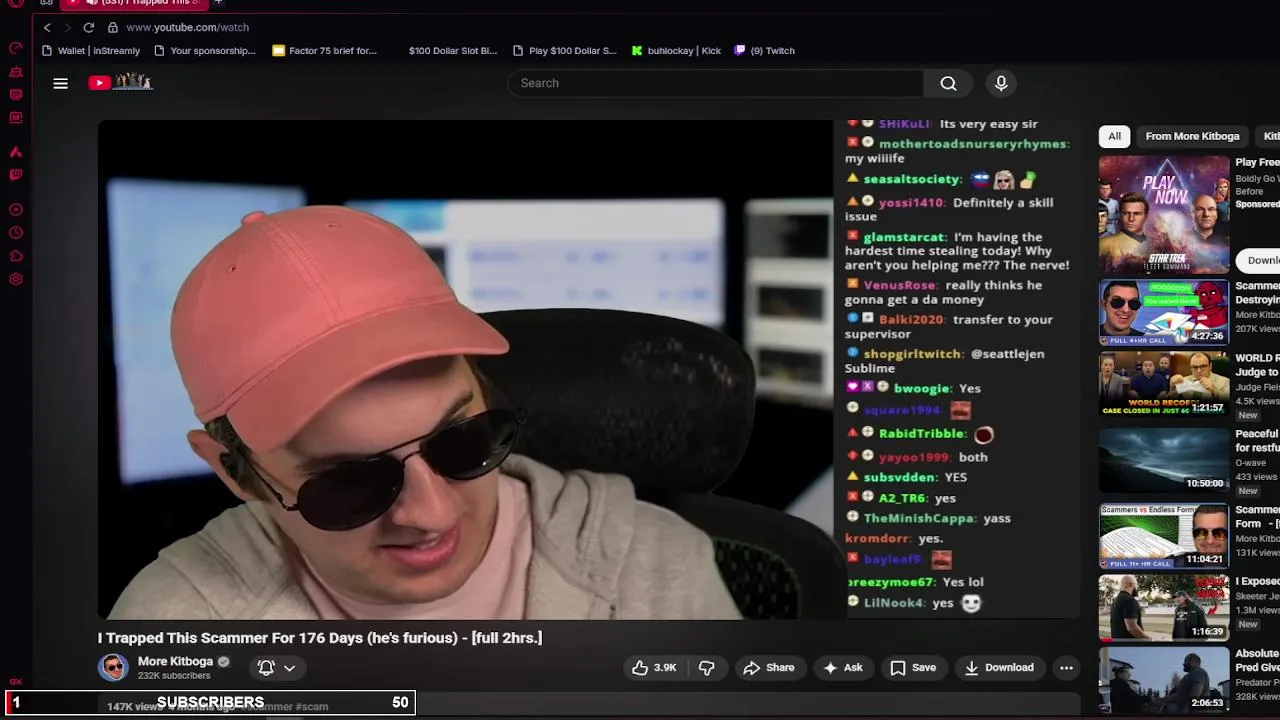Open Extensions cube icon in sidebar
The width and height of the screenshot is (1280, 720).
pyautogui.click(x=16, y=256)
